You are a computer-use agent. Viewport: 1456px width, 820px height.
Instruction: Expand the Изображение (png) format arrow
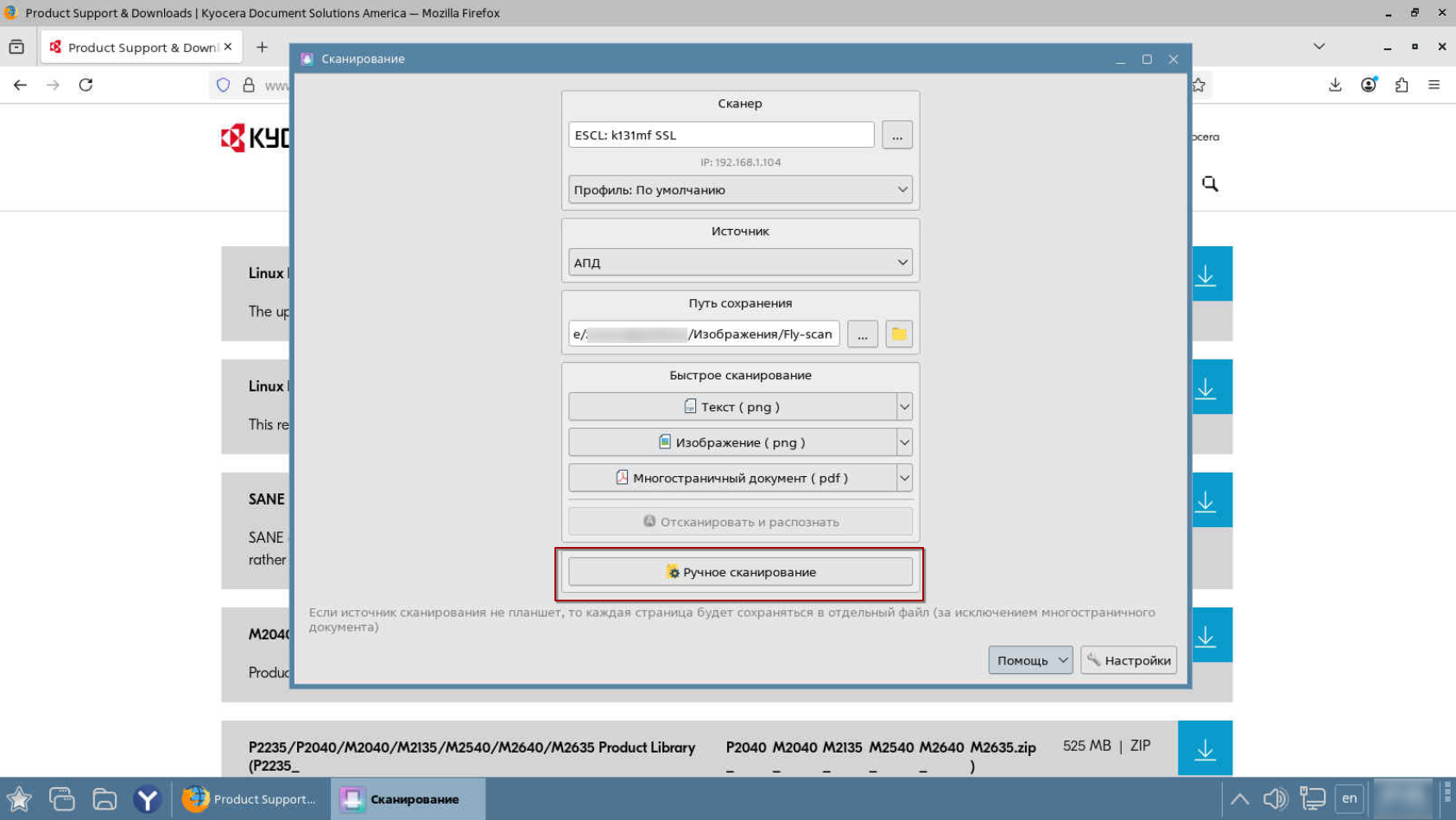[x=904, y=442]
